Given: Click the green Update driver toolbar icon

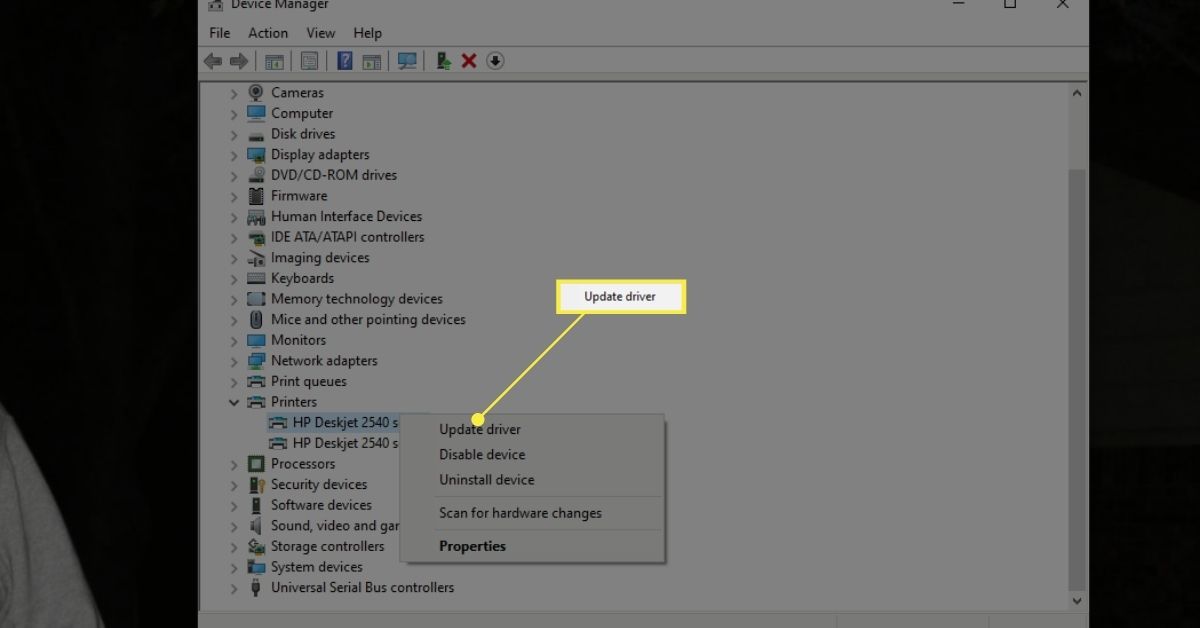Looking at the screenshot, I should (443, 61).
